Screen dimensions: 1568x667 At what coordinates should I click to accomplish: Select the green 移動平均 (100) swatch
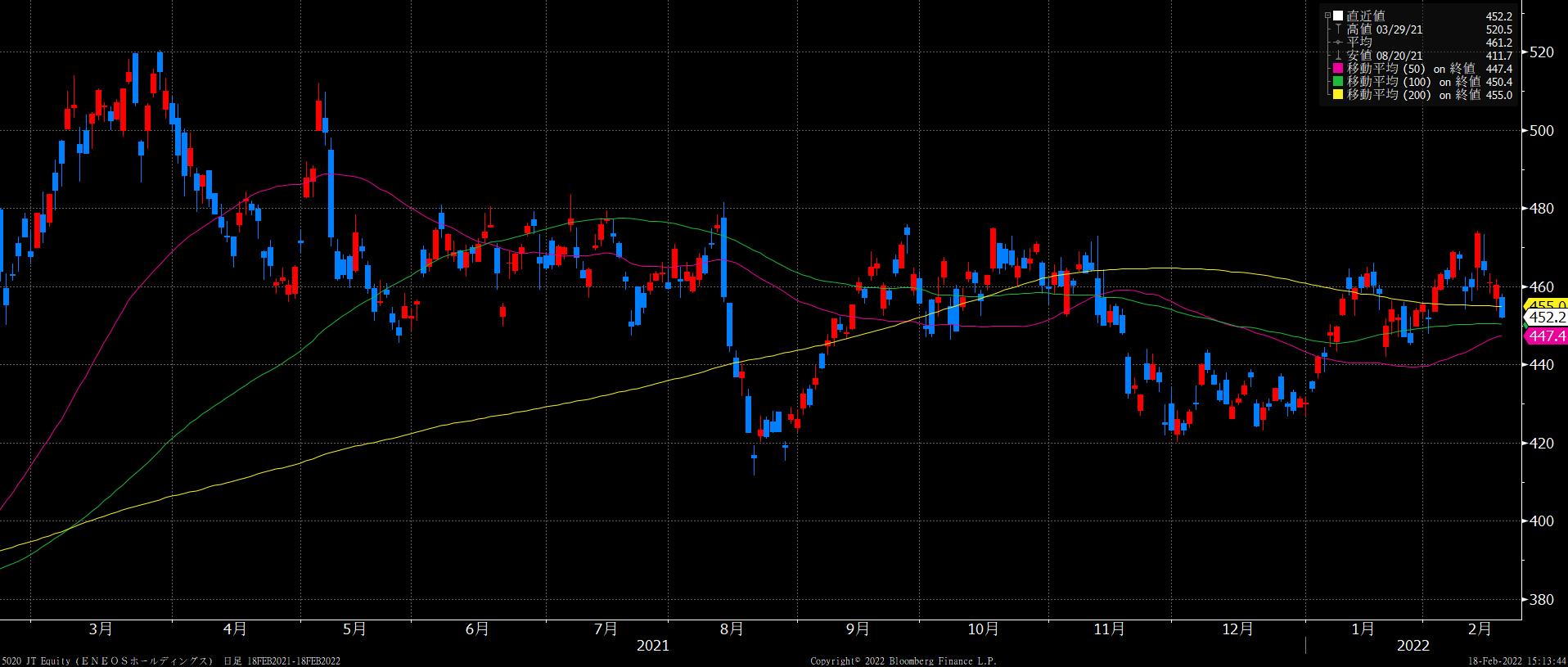[x=1338, y=82]
